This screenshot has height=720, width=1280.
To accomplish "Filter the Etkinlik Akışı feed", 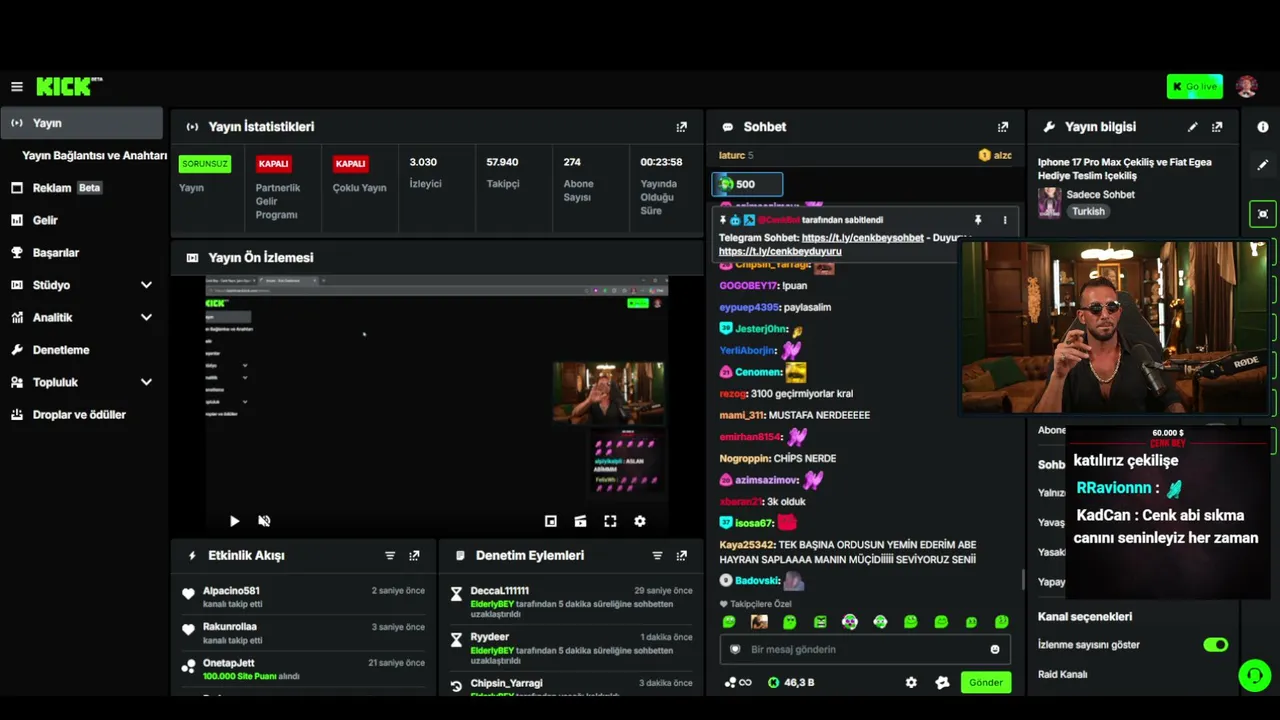I will (390, 555).
